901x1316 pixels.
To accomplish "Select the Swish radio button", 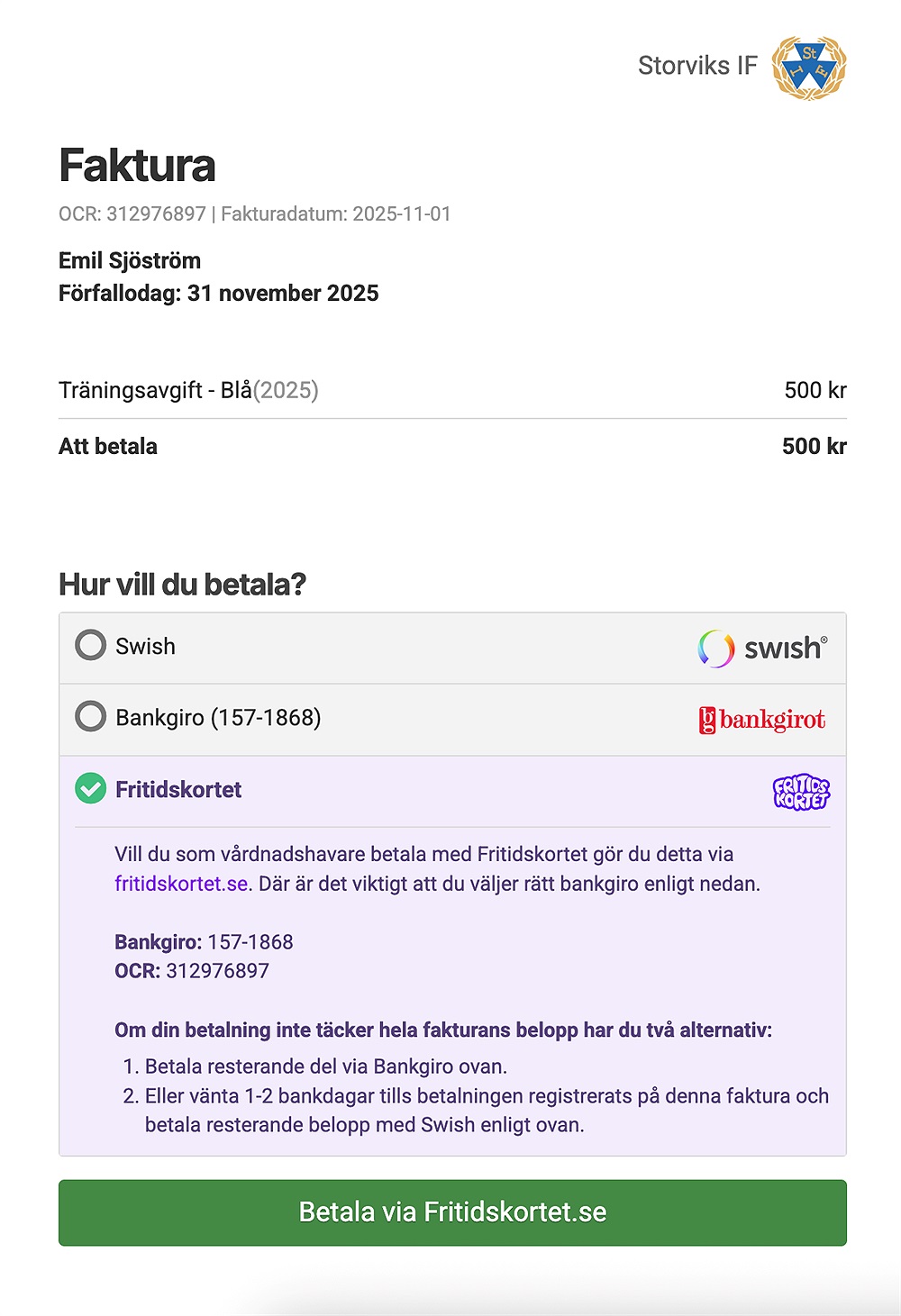I will coord(90,645).
